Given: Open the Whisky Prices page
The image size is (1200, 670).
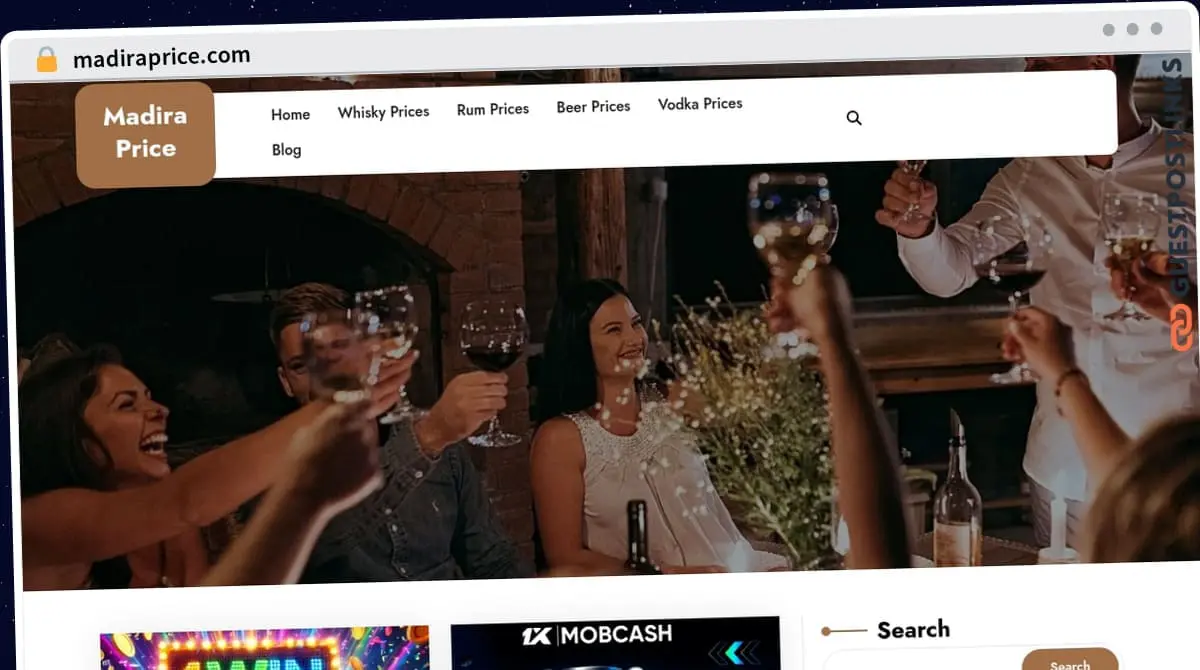Looking at the screenshot, I should coord(383,112).
